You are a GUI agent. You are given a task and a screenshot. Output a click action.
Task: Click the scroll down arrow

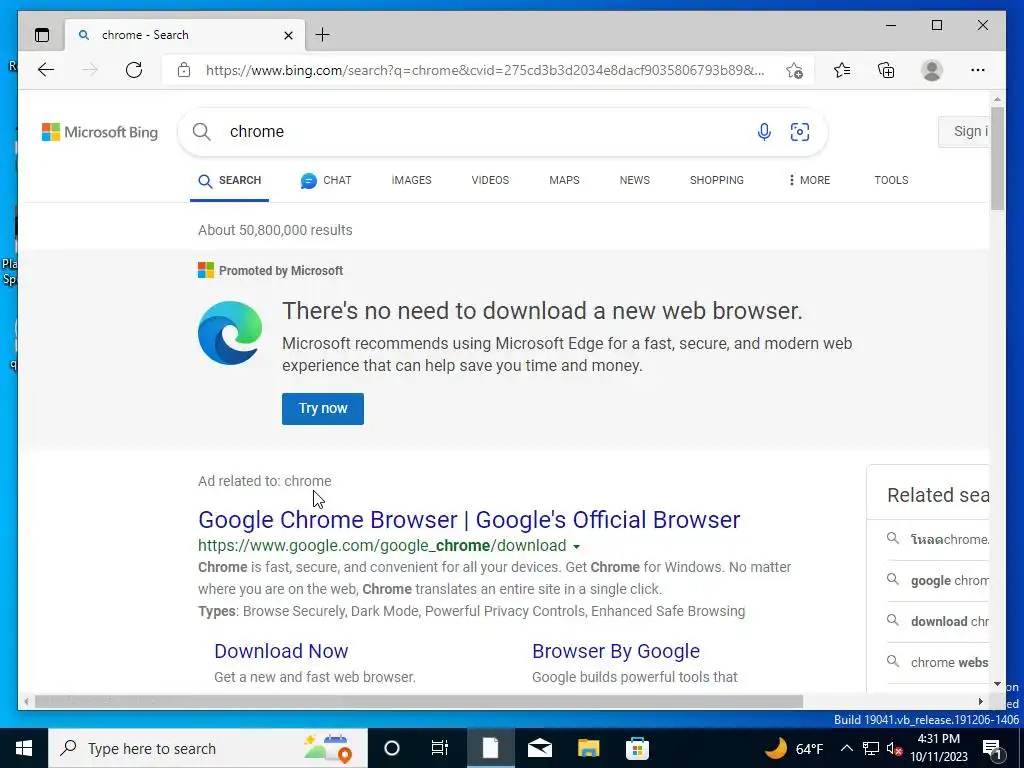point(997,684)
